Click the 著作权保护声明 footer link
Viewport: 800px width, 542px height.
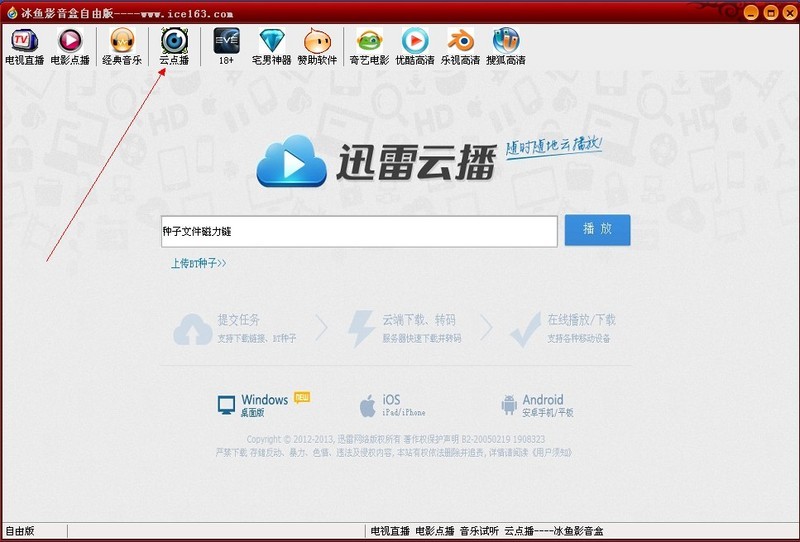432,439
